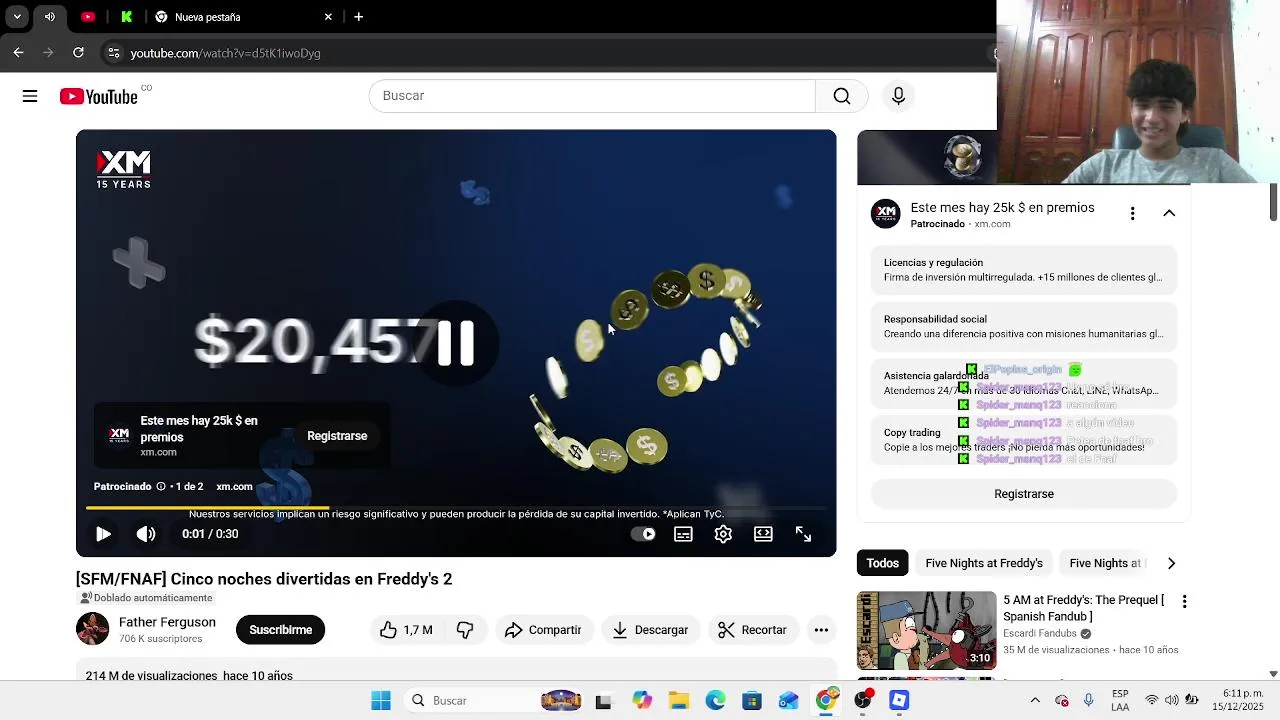Screen dimensions: 1280x720
Task: Turn on subtitles in the player
Action: click(x=683, y=534)
